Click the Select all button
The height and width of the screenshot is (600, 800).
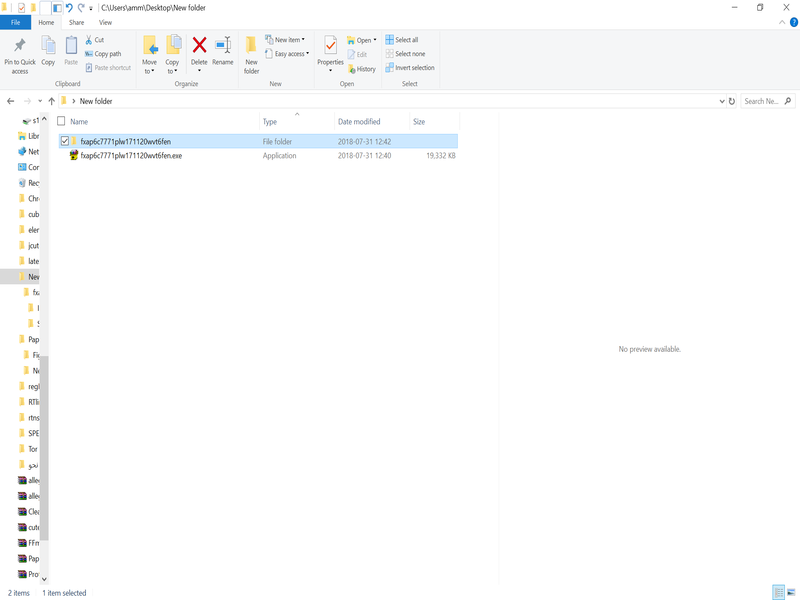[x=403, y=40]
